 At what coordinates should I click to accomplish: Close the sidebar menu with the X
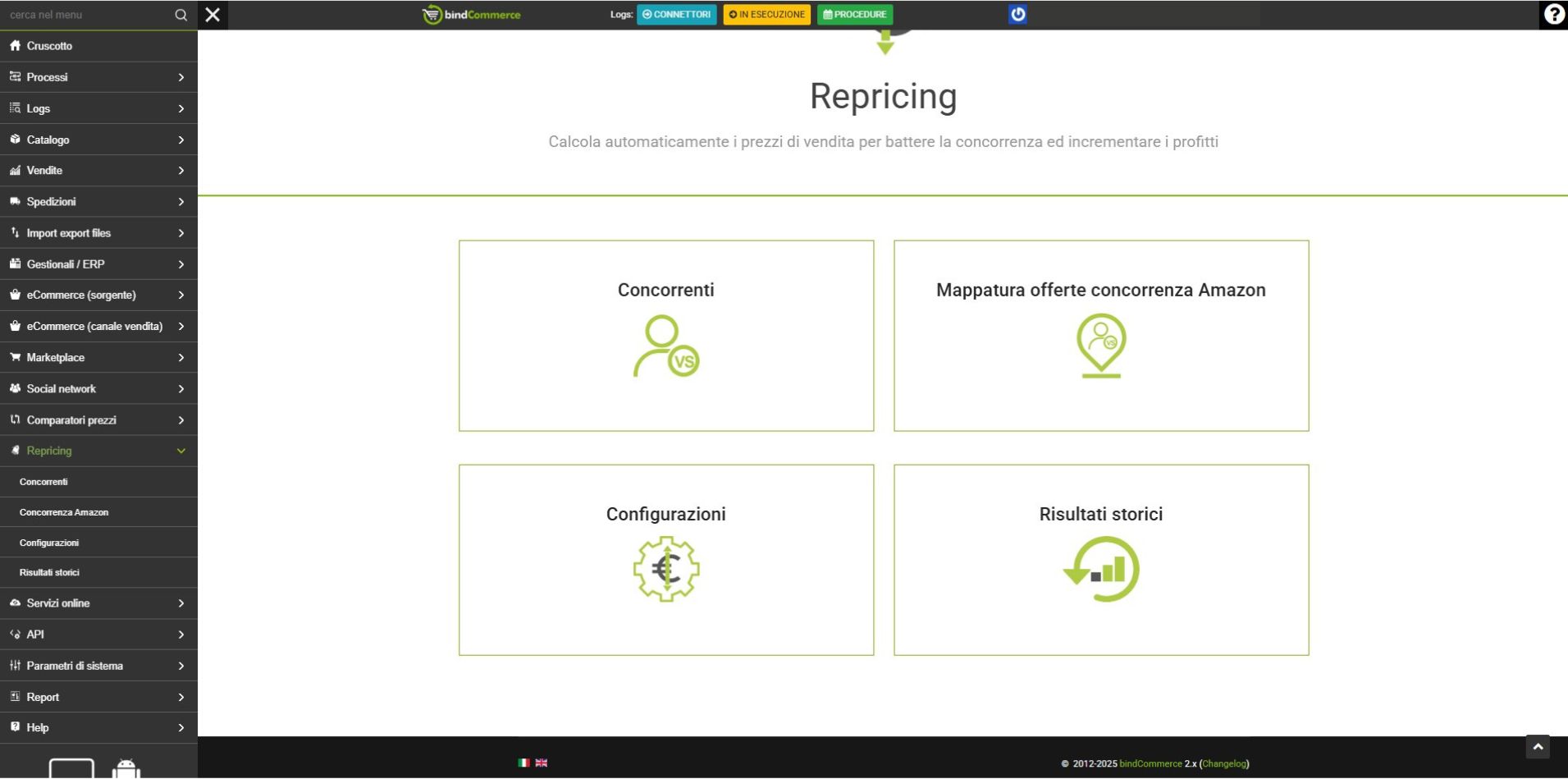(x=213, y=15)
